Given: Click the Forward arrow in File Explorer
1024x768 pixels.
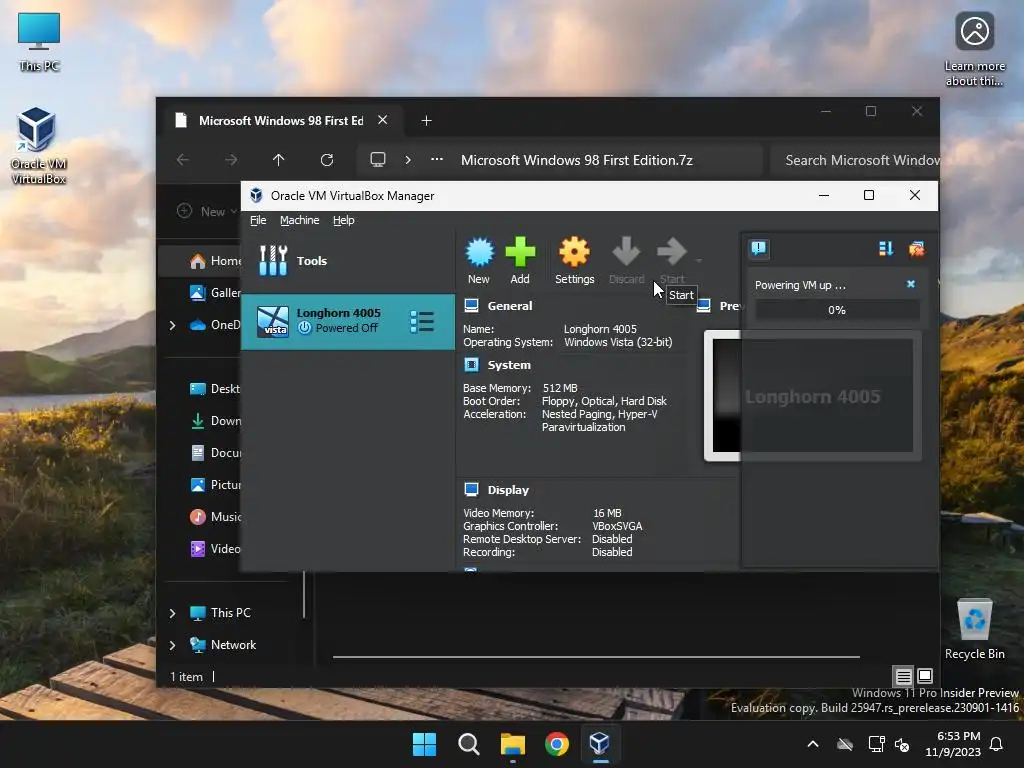Looking at the screenshot, I should [x=231, y=160].
